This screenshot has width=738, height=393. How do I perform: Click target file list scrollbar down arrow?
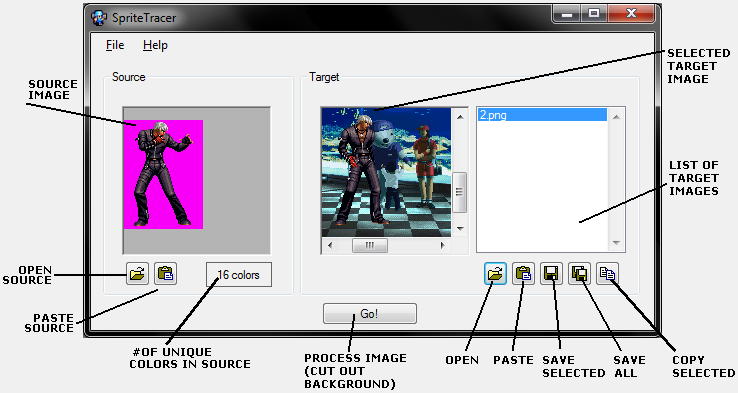pyautogui.click(x=616, y=243)
